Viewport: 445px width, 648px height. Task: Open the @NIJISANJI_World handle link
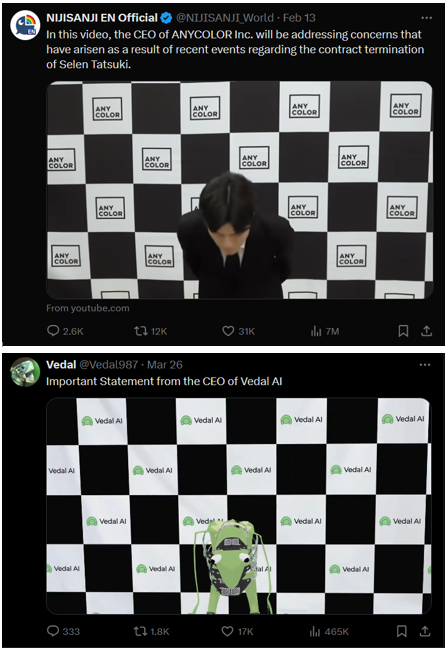click(225, 18)
